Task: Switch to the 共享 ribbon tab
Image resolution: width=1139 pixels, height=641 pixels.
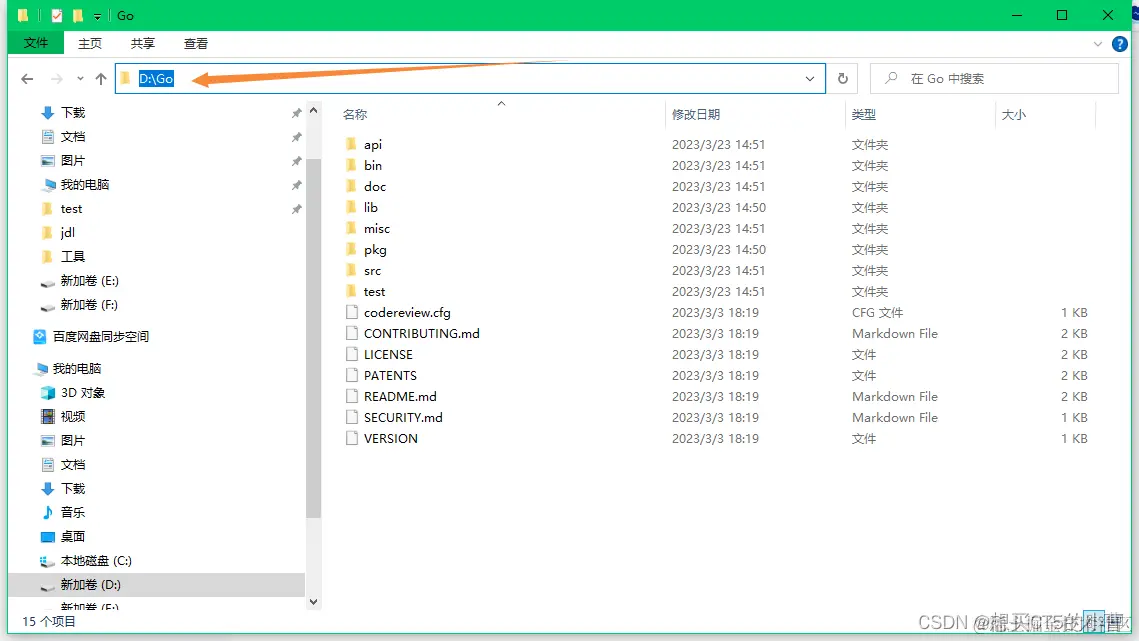Action: point(143,44)
